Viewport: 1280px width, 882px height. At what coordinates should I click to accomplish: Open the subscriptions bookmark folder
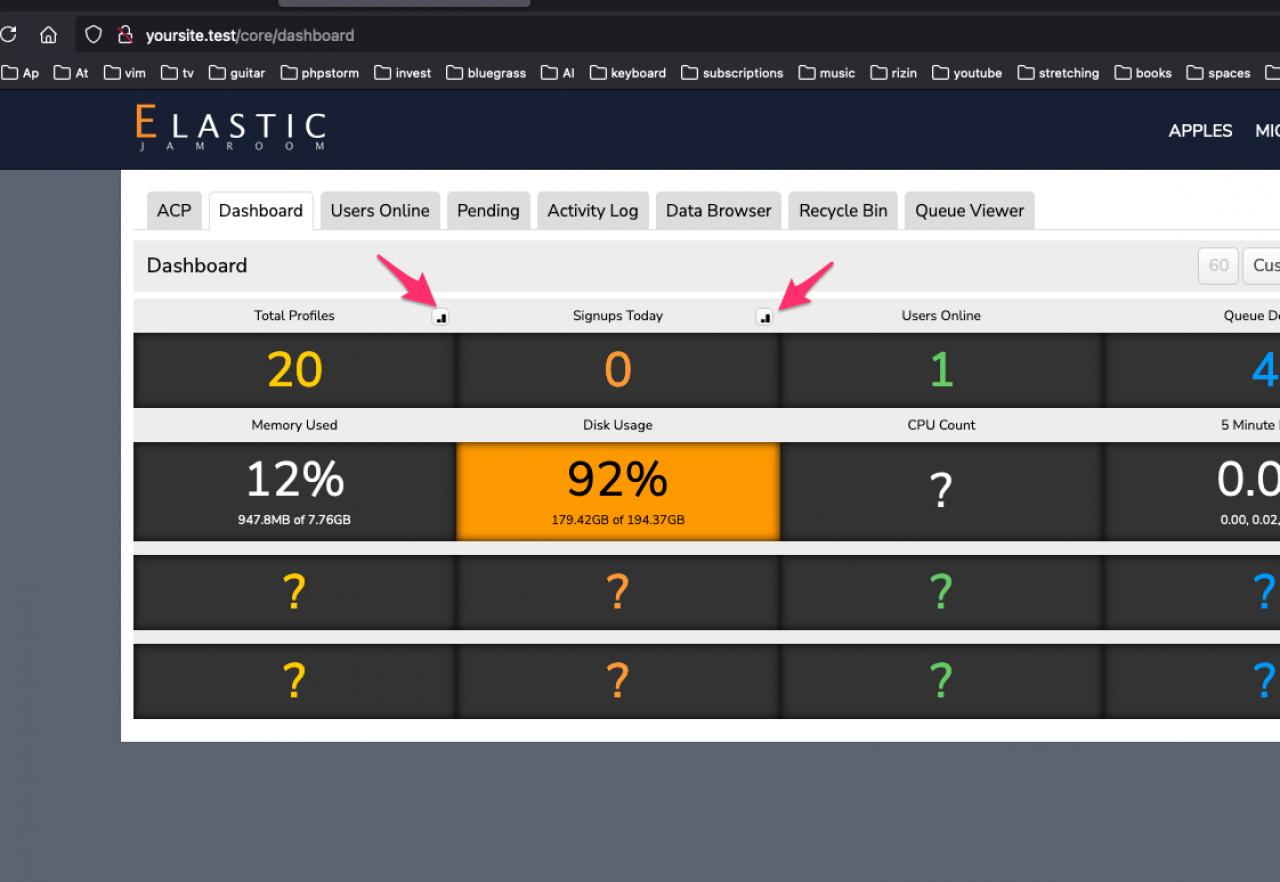pyautogui.click(x=733, y=73)
